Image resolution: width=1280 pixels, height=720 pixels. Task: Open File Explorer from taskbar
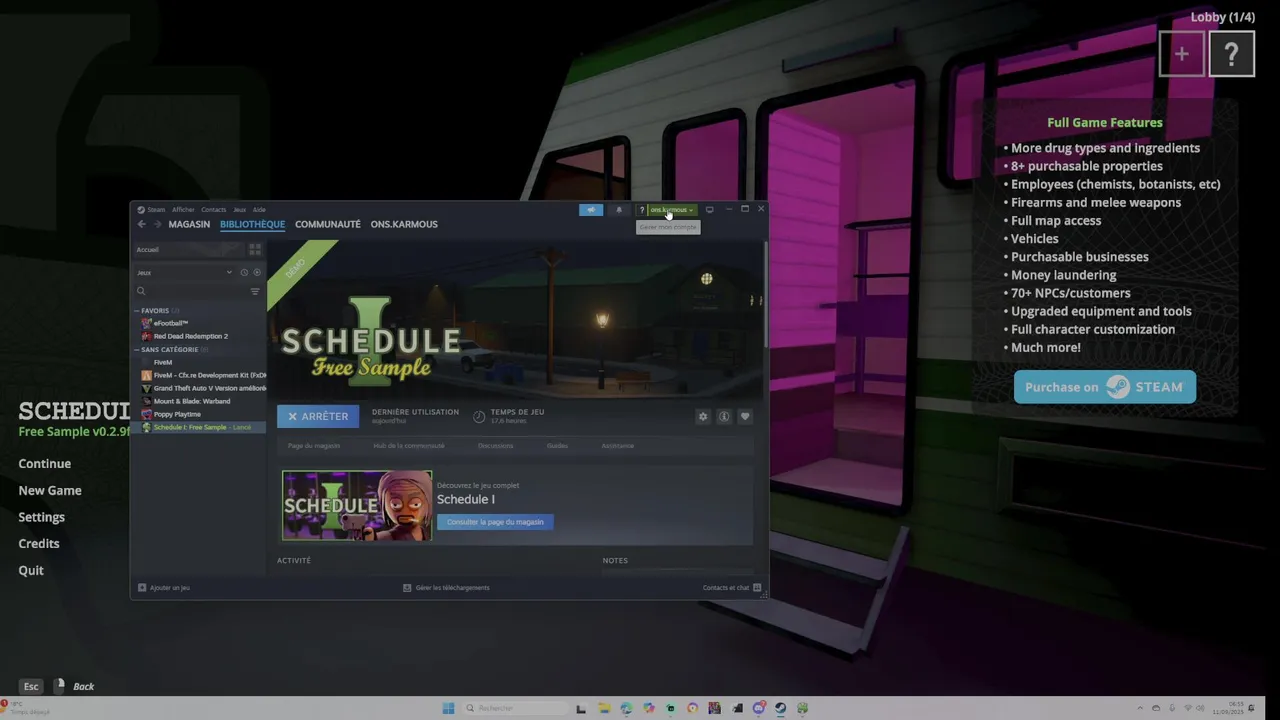(604, 708)
